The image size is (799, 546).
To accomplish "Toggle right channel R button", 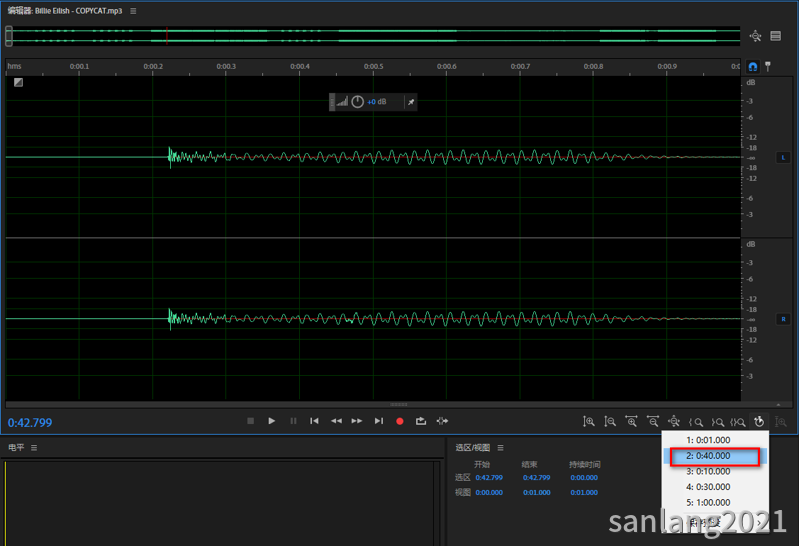I will pyautogui.click(x=783, y=319).
